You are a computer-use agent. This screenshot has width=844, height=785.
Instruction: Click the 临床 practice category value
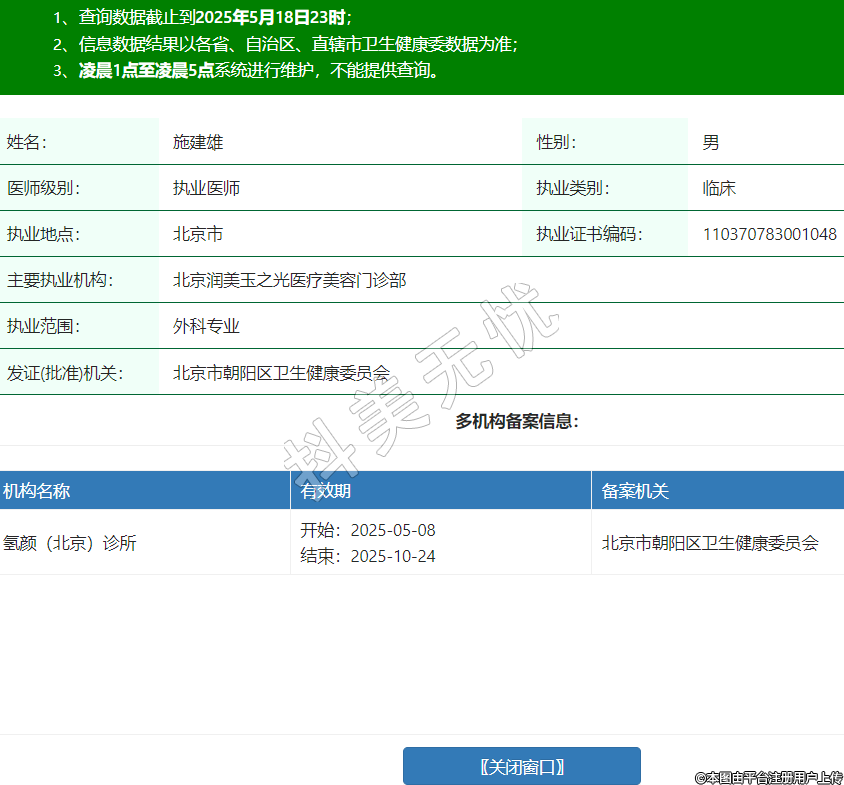[719, 188]
